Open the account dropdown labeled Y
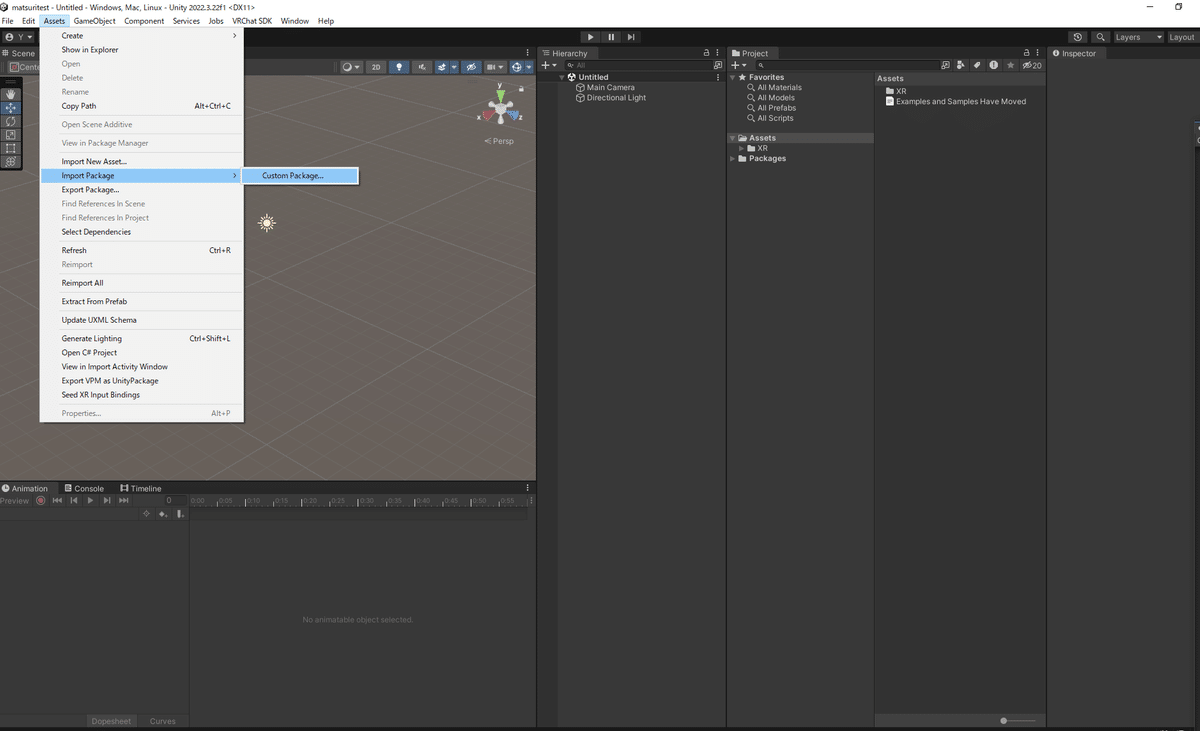The height and width of the screenshot is (731, 1200). 19,37
